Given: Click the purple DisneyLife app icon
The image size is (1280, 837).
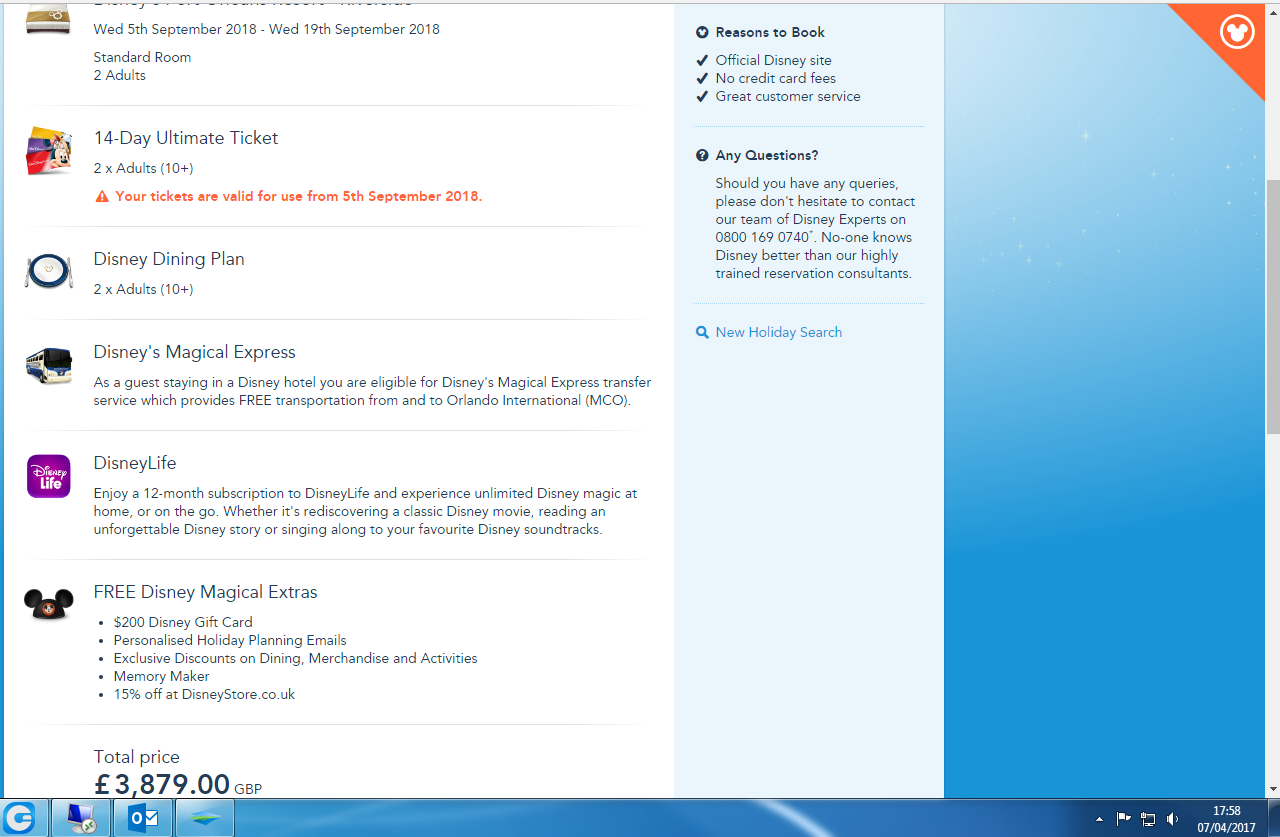Looking at the screenshot, I should [x=48, y=476].
